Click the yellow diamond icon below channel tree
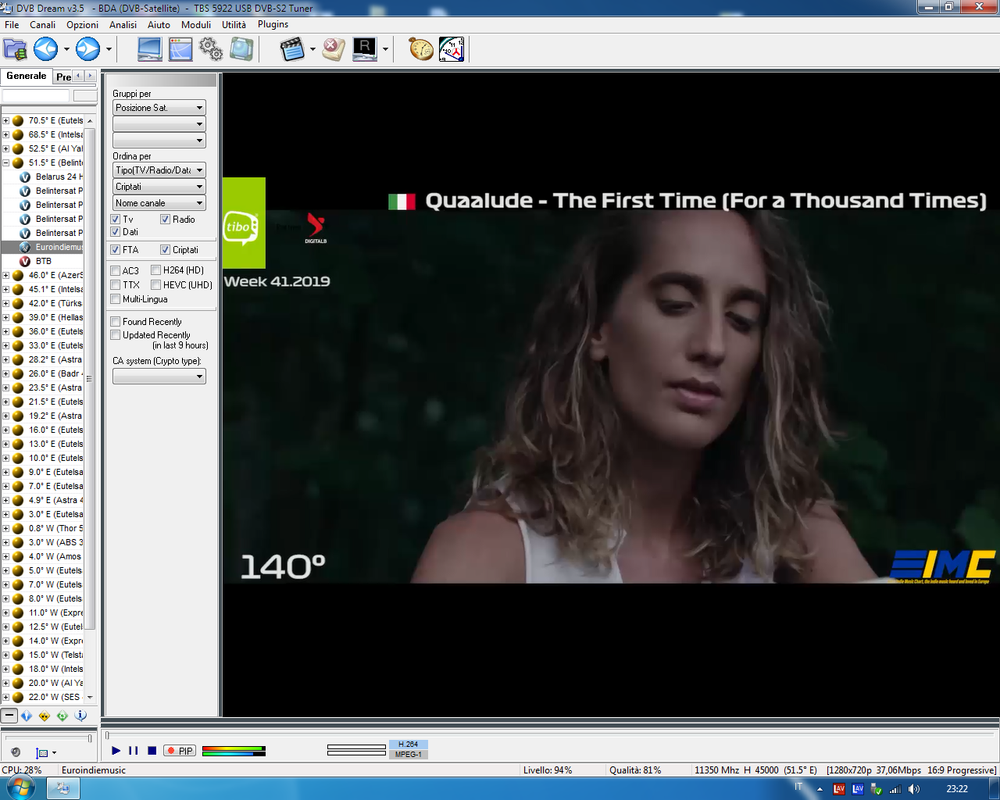 [x=44, y=716]
